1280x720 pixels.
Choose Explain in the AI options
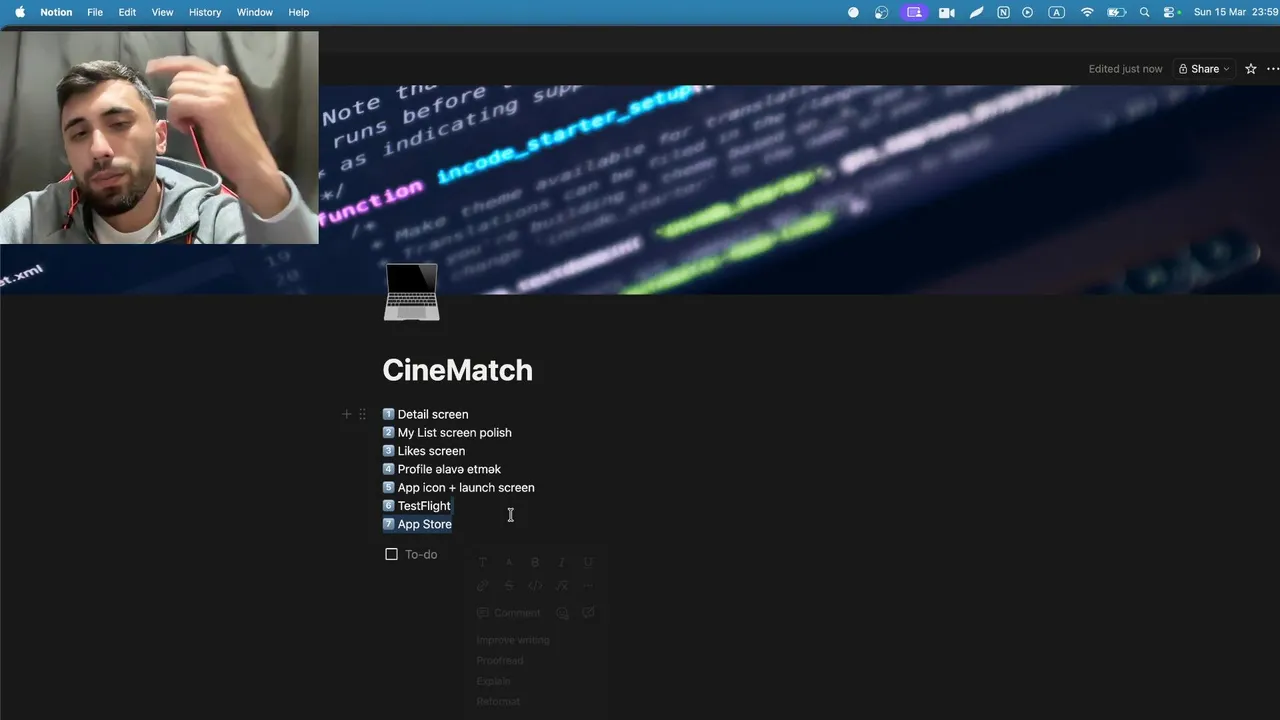[493, 681]
